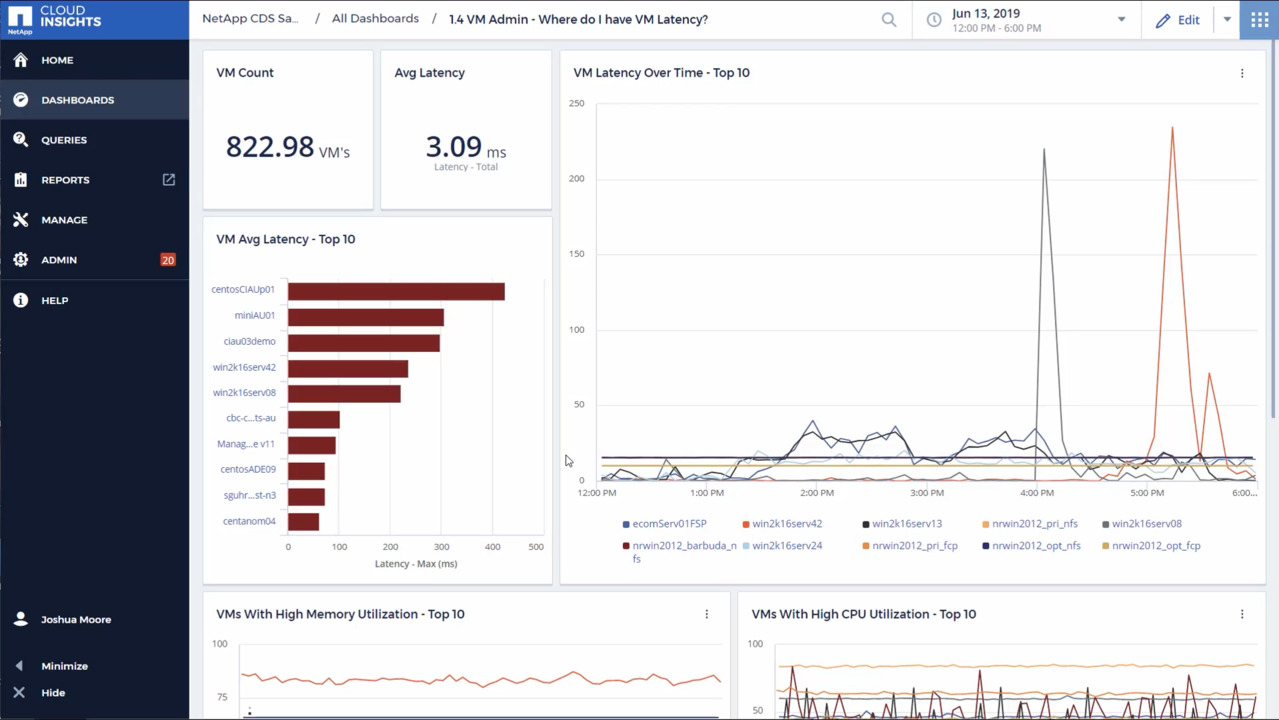Click the Edit dashboard button
1279x720 pixels.
[x=1178, y=20]
